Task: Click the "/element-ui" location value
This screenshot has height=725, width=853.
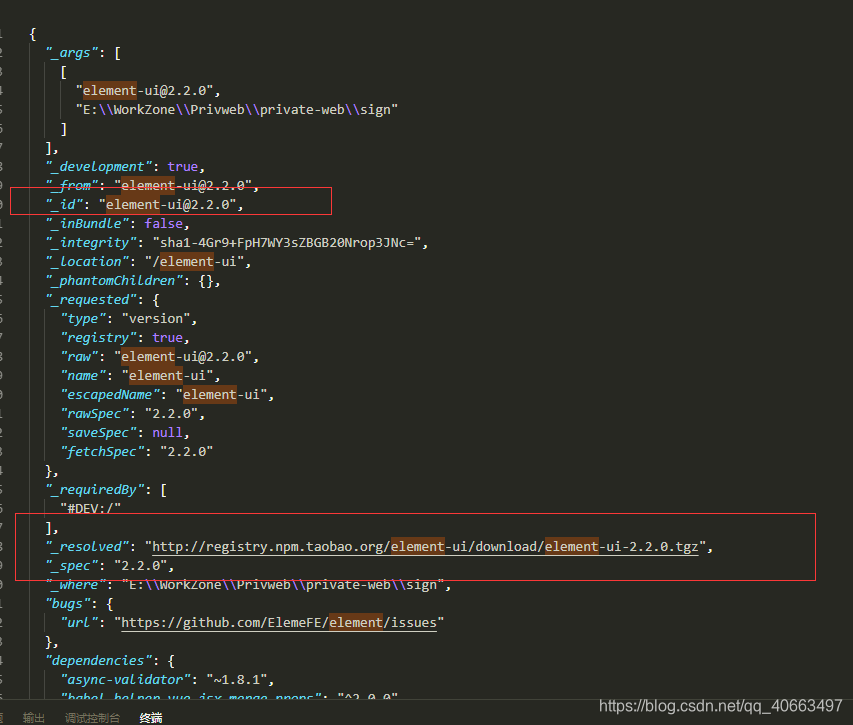Action: (194, 262)
